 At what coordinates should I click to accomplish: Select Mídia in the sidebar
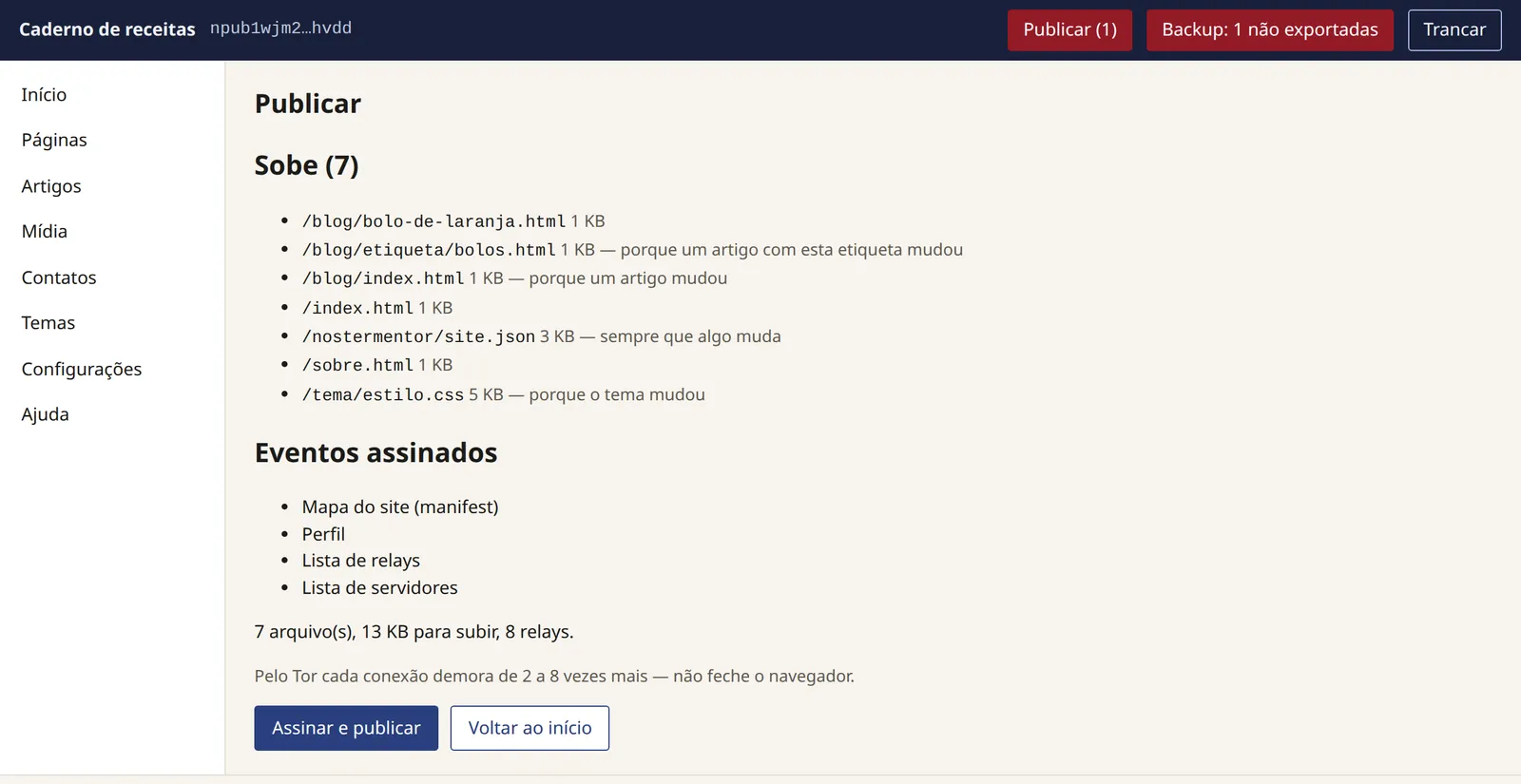(x=45, y=232)
